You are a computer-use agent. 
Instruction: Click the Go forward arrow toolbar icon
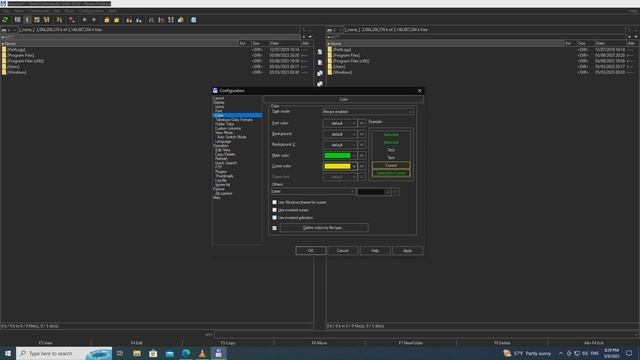coord(94,20)
